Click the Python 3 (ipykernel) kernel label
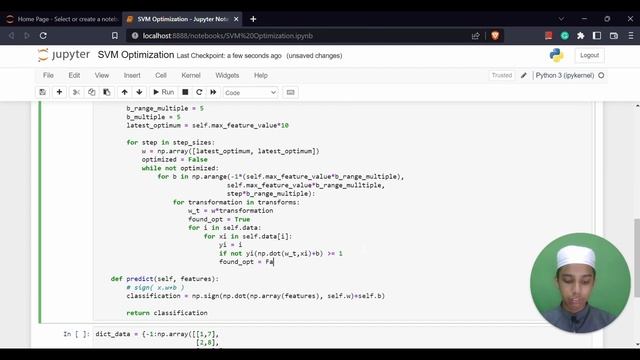The width and height of the screenshot is (640, 360). tap(564, 76)
